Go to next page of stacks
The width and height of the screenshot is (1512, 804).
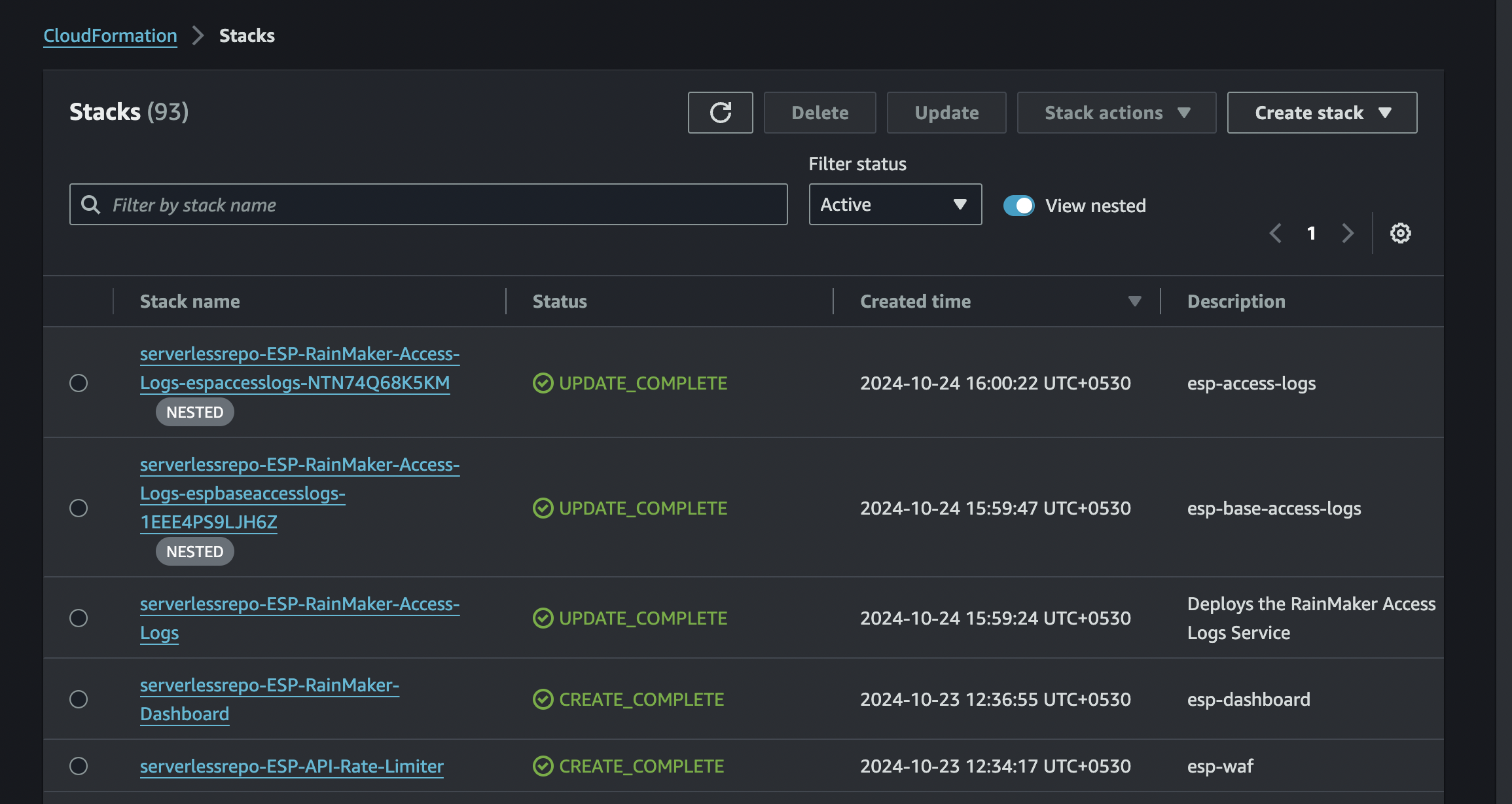1348,233
